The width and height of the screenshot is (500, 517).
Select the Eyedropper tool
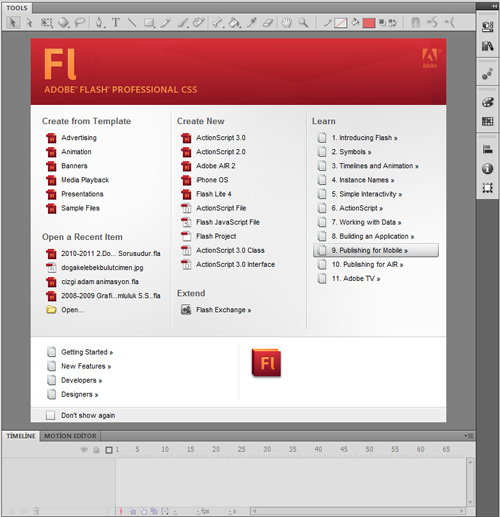[x=252, y=23]
